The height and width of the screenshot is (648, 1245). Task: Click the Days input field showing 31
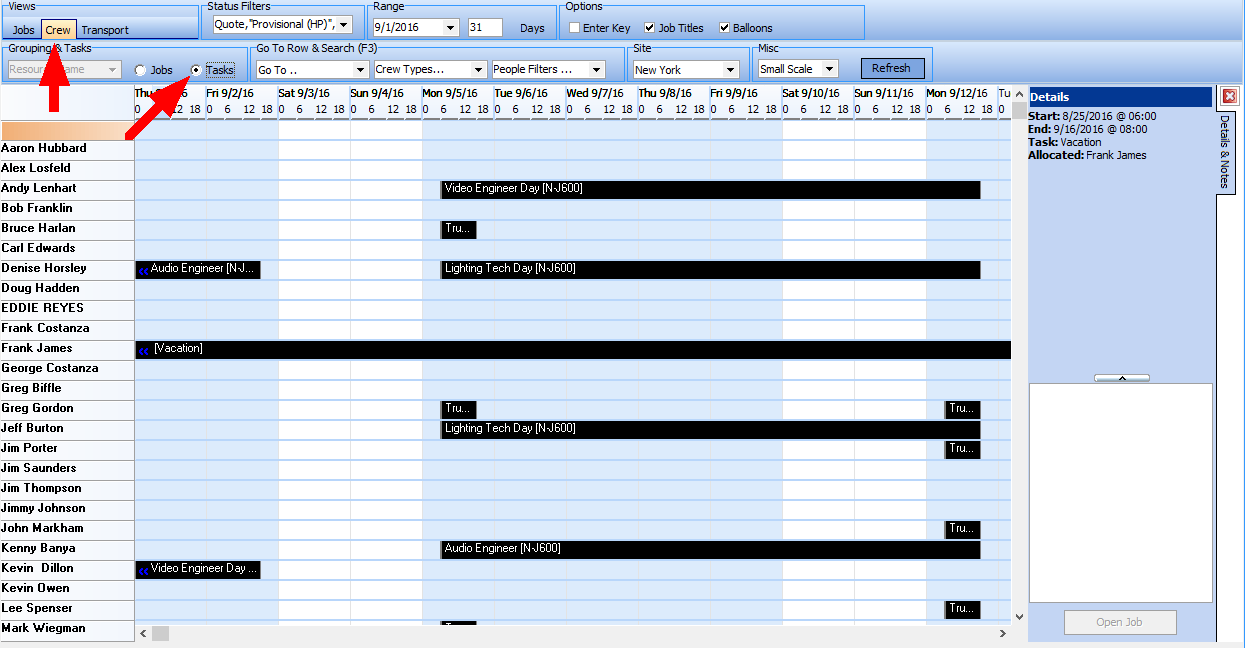click(x=484, y=28)
